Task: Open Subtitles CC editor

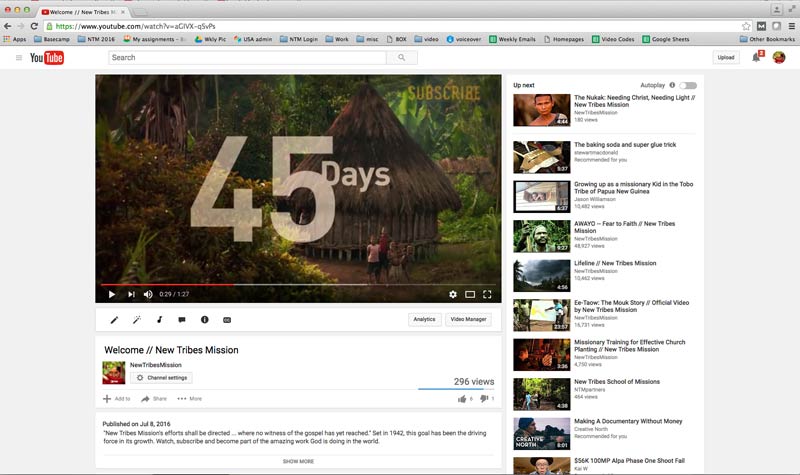Action: click(x=227, y=320)
